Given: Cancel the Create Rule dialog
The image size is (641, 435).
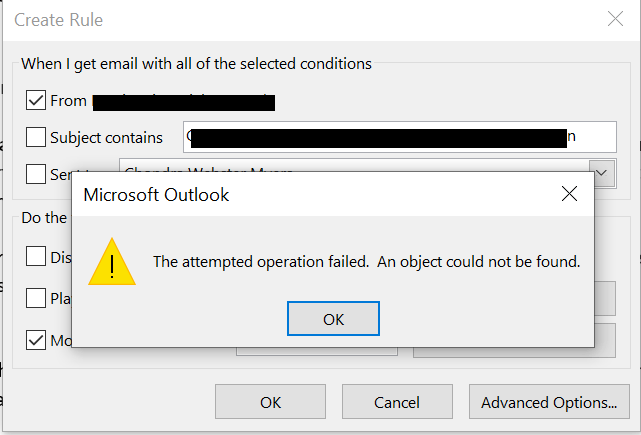Looking at the screenshot, I should (x=397, y=402).
